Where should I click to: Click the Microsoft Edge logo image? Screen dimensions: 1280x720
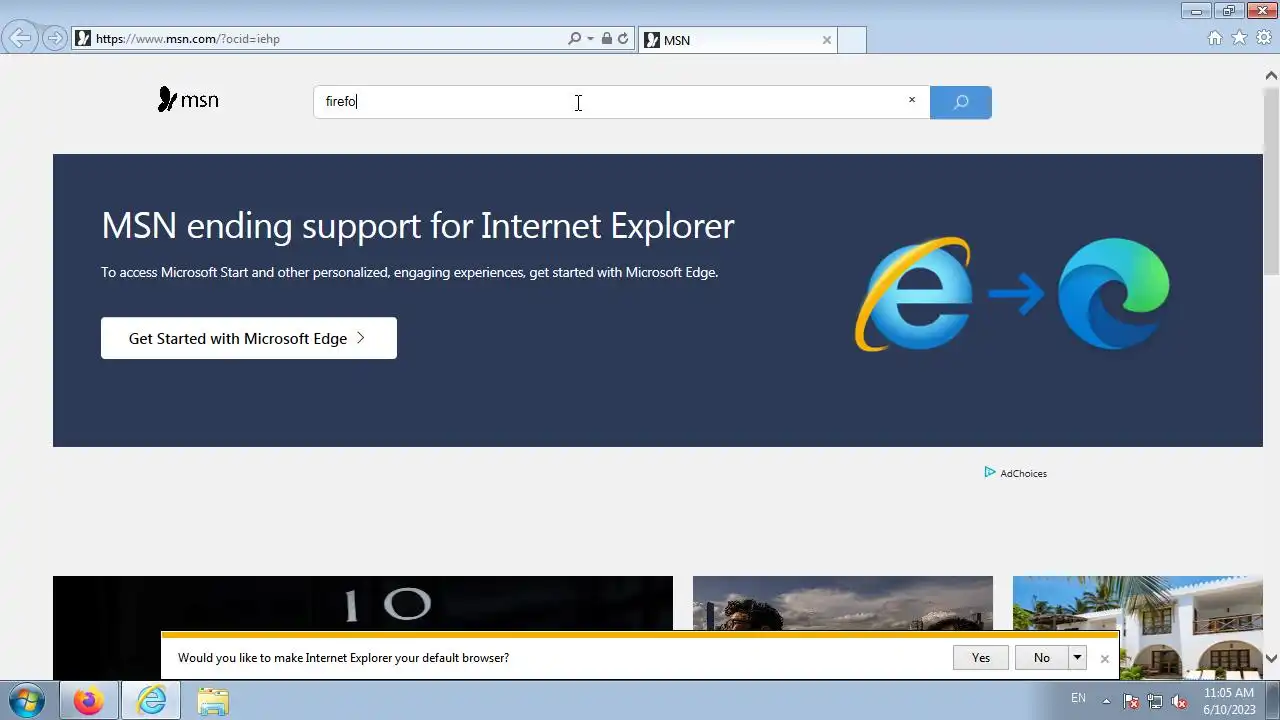coord(1114,294)
